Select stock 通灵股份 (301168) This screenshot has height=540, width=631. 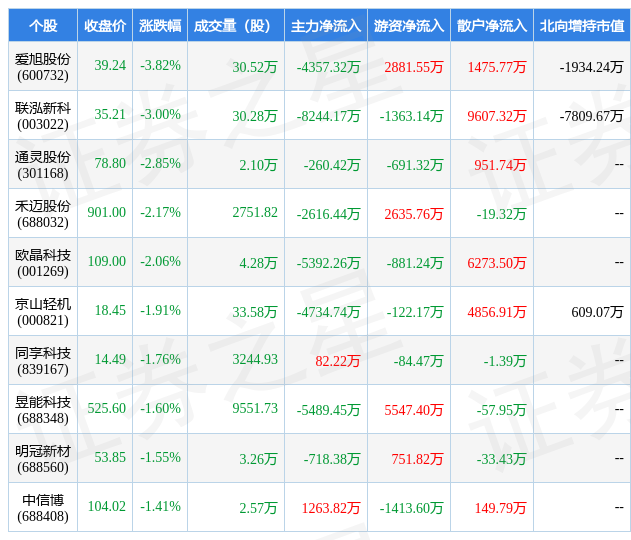[x=43, y=165]
